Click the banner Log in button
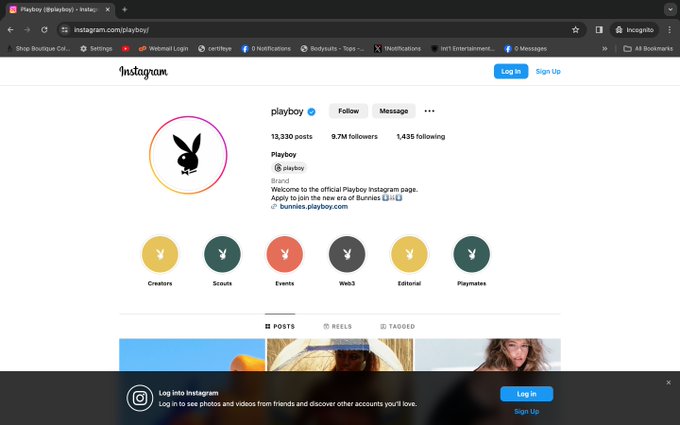This screenshot has height=425, width=680. coord(526,394)
